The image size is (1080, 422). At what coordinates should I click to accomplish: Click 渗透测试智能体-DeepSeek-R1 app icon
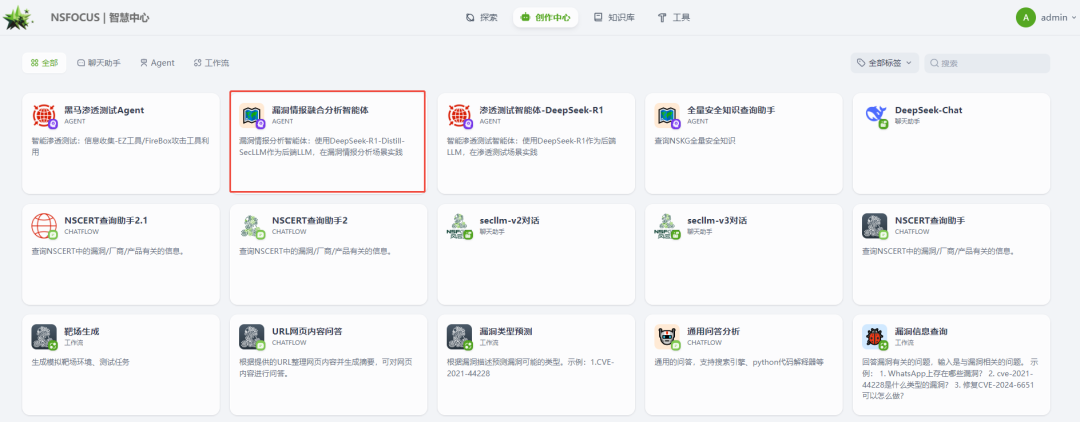(460, 116)
